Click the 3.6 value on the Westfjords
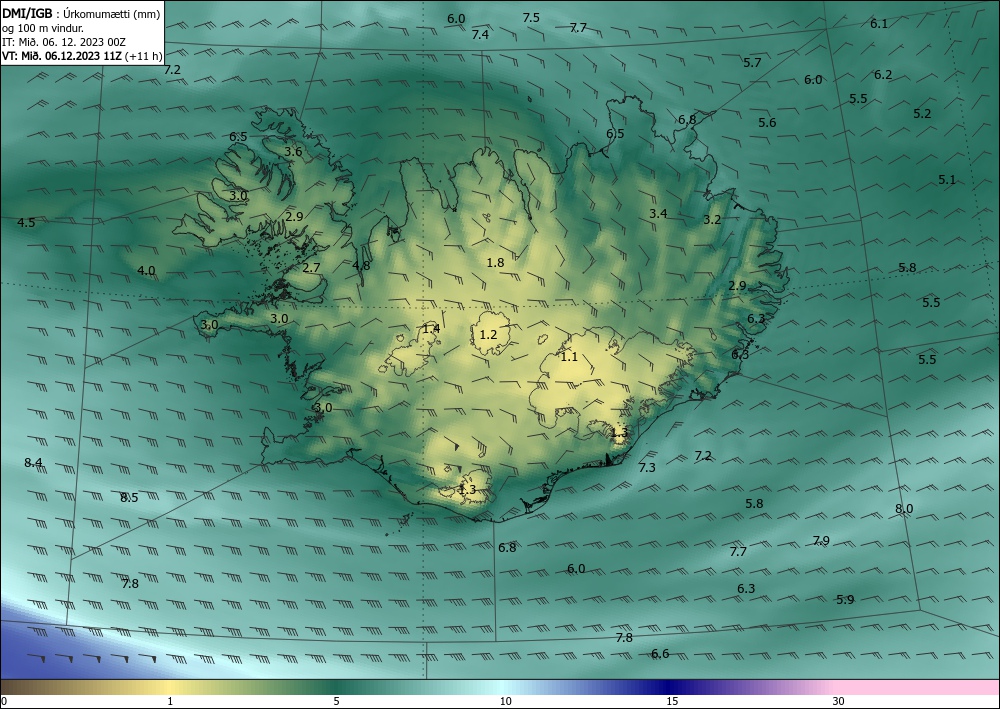1000x709 pixels. point(293,152)
